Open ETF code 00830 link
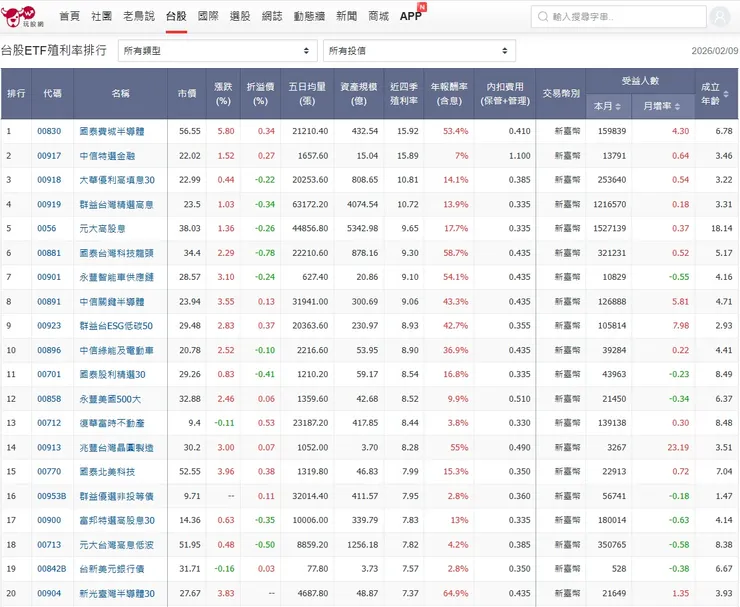 pos(49,131)
